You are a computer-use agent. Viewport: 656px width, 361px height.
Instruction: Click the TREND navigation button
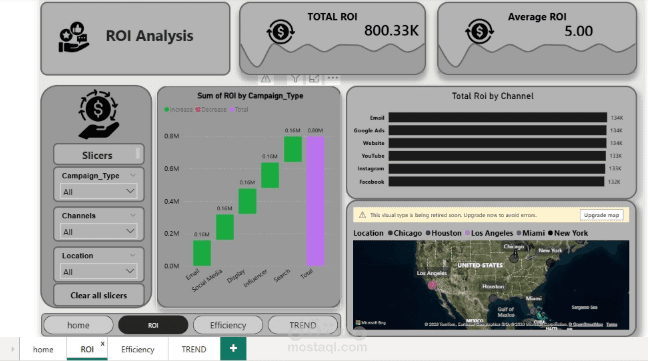tap(302, 325)
